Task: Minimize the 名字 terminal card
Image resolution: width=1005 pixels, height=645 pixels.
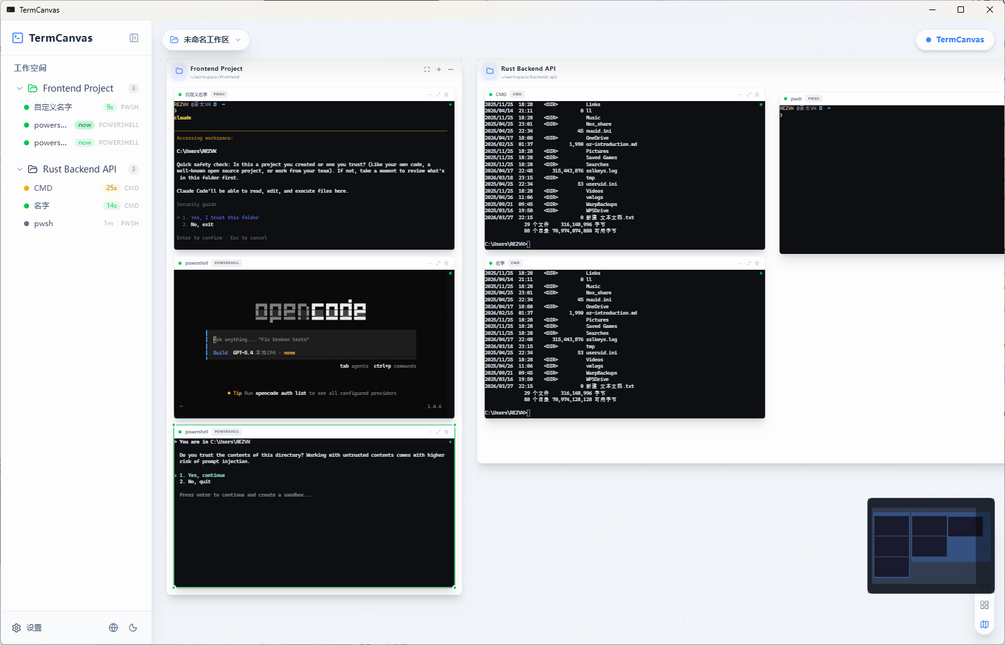Action: pyautogui.click(x=740, y=263)
